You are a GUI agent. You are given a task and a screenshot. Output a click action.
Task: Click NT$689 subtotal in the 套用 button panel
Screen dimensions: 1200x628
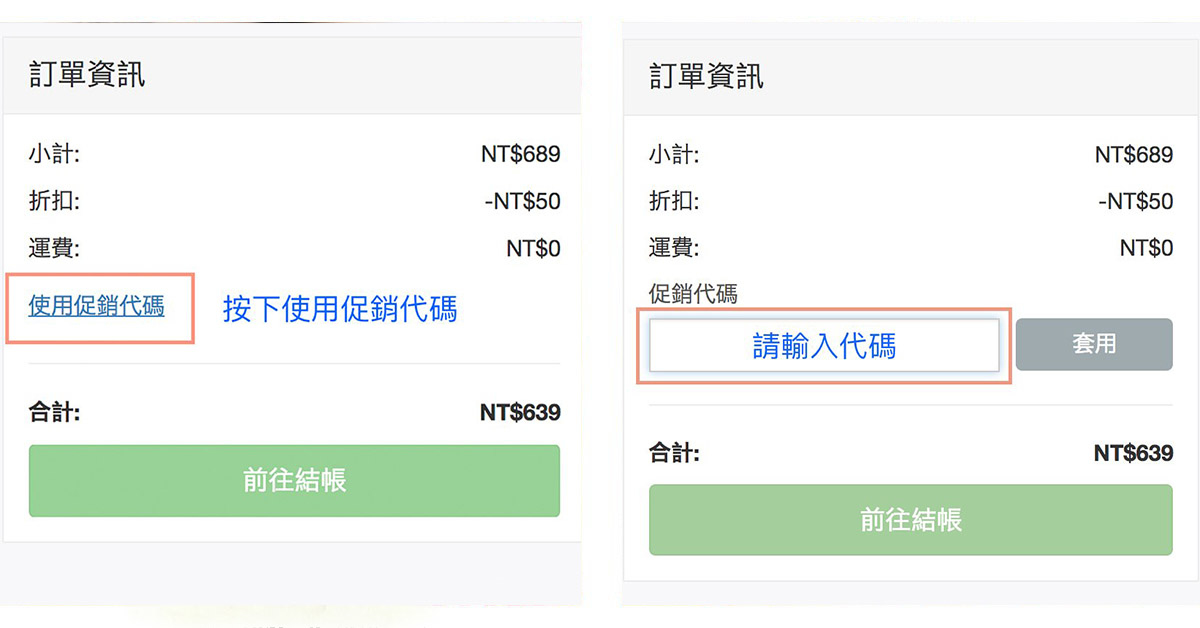coord(1133,155)
